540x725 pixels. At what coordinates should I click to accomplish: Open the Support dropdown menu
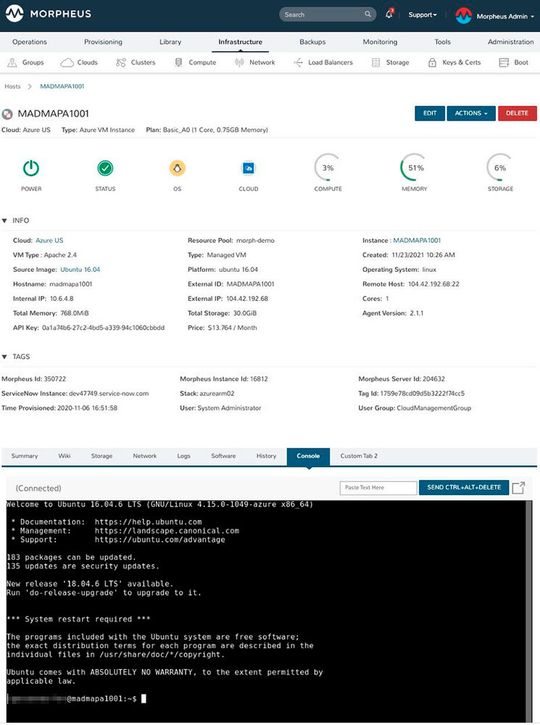pyautogui.click(x=422, y=15)
